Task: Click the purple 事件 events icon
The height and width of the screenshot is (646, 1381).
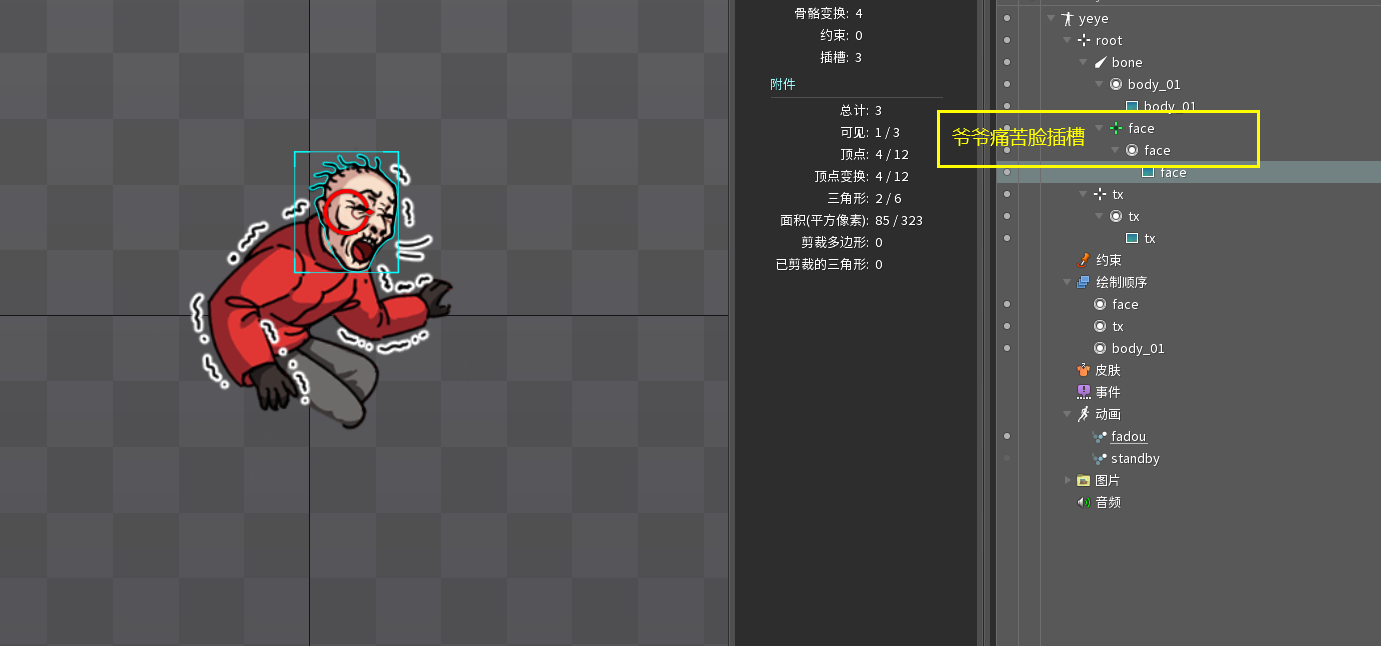Action: pyautogui.click(x=1083, y=392)
